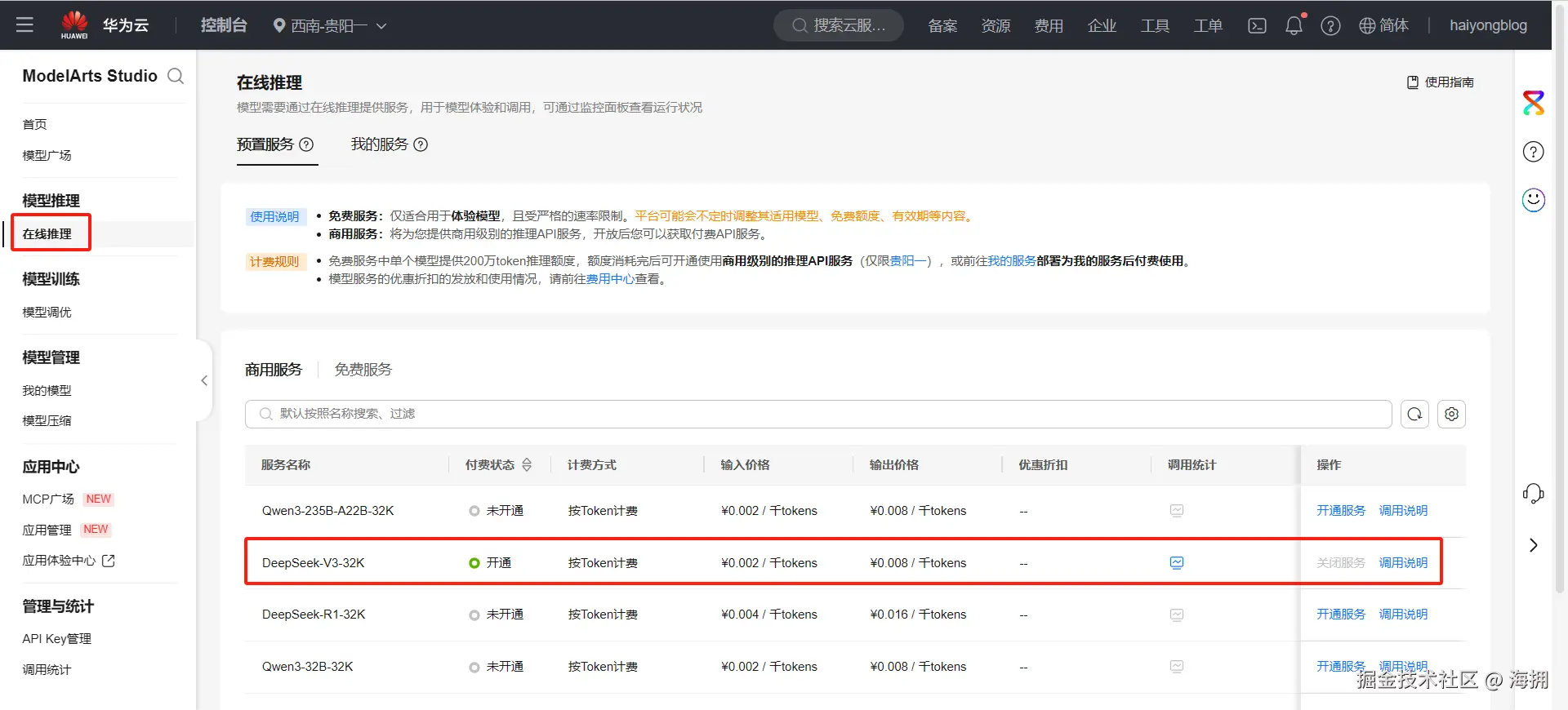Select the 免费服务 tab
Image resolution: width=1568 pixels, height=710 pixels.
click(x=363, y=370)
